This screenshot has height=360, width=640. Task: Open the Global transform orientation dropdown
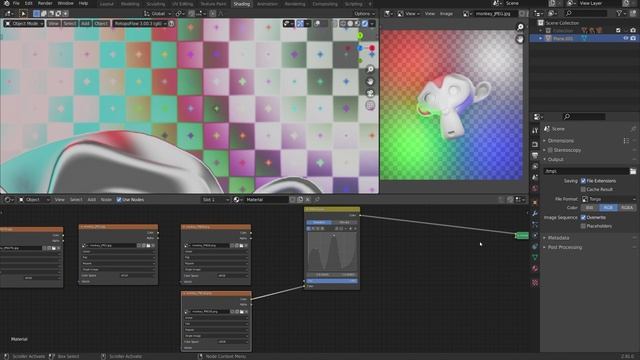157,13
